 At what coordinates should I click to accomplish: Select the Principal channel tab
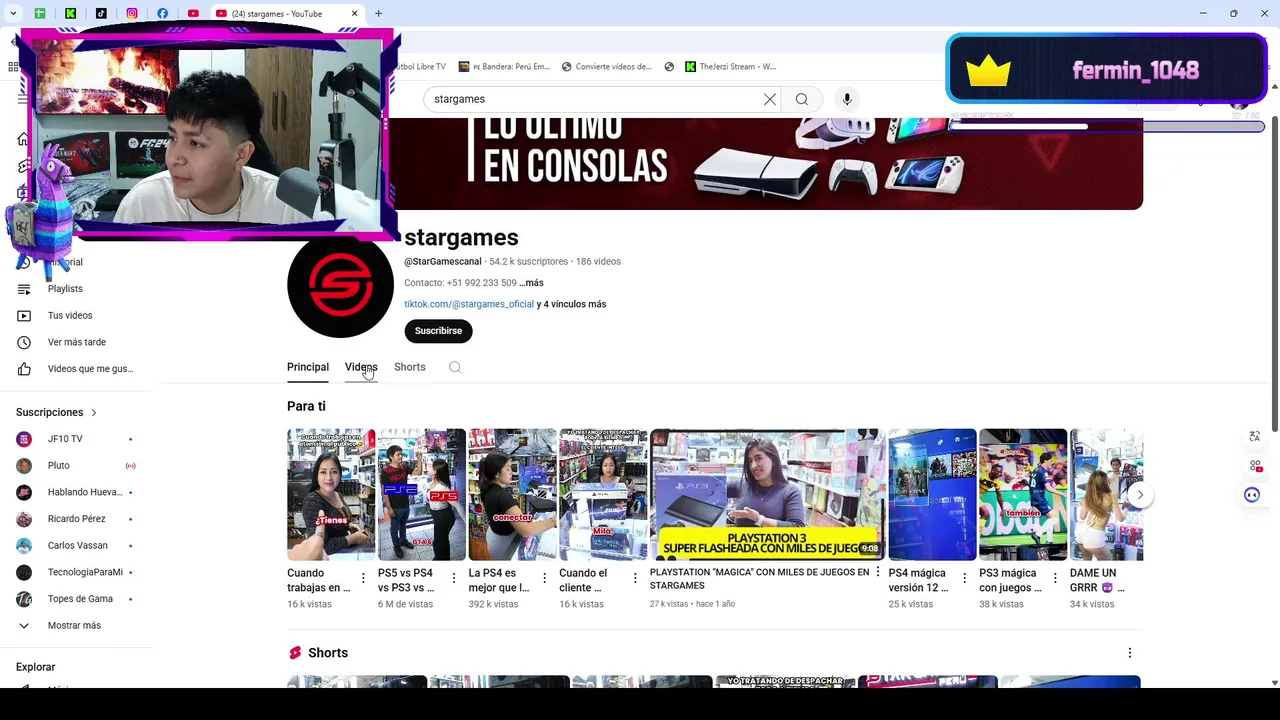pyautogui.click(x=308, y=367)
